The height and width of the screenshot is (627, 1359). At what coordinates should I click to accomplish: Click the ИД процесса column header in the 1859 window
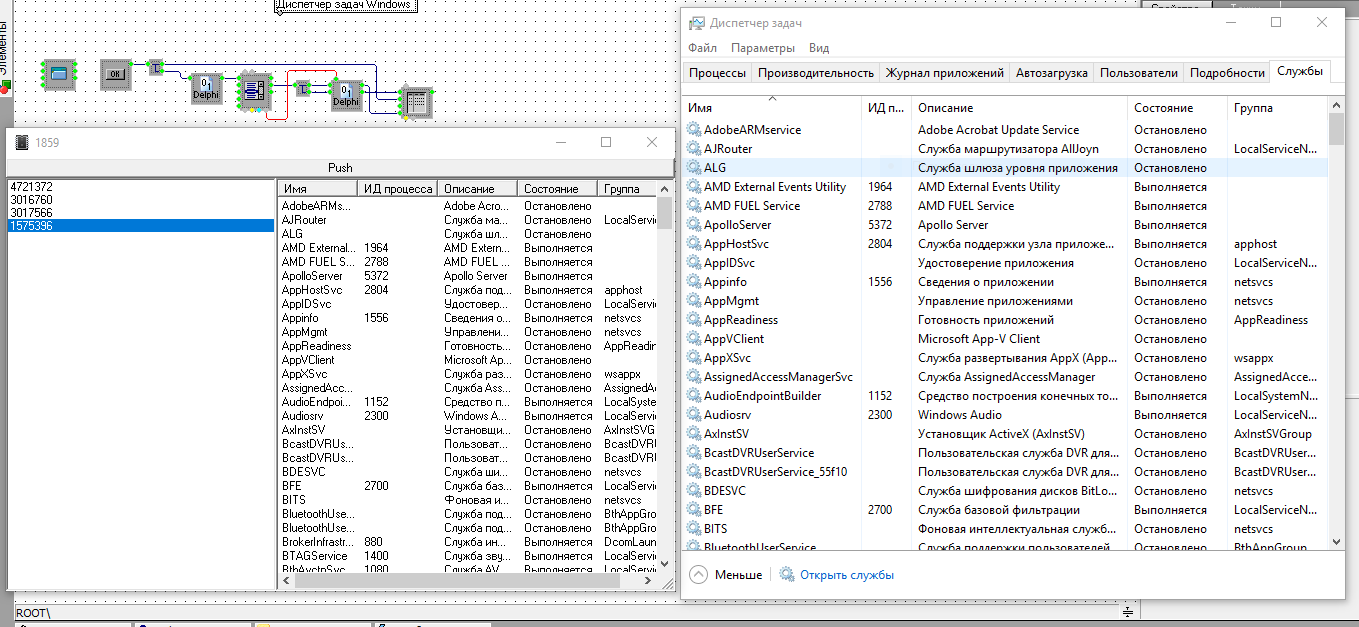click(398, 188)
